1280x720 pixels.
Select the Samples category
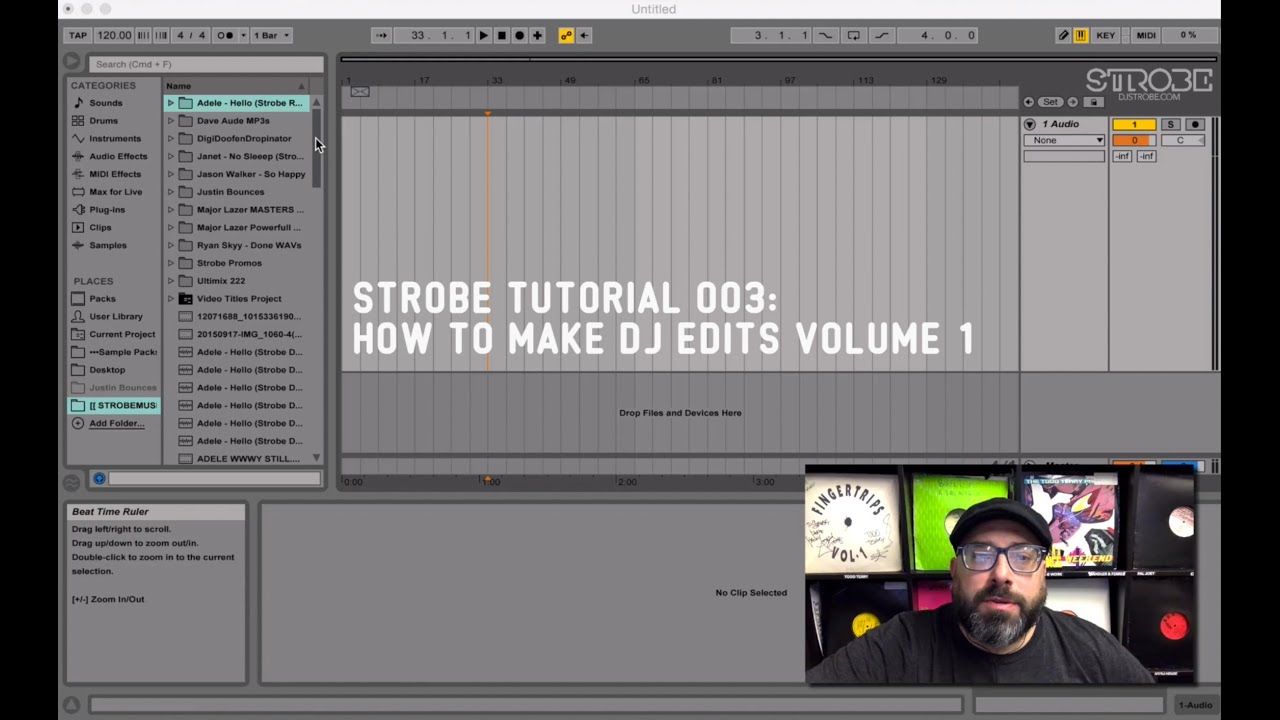(108, 245)
